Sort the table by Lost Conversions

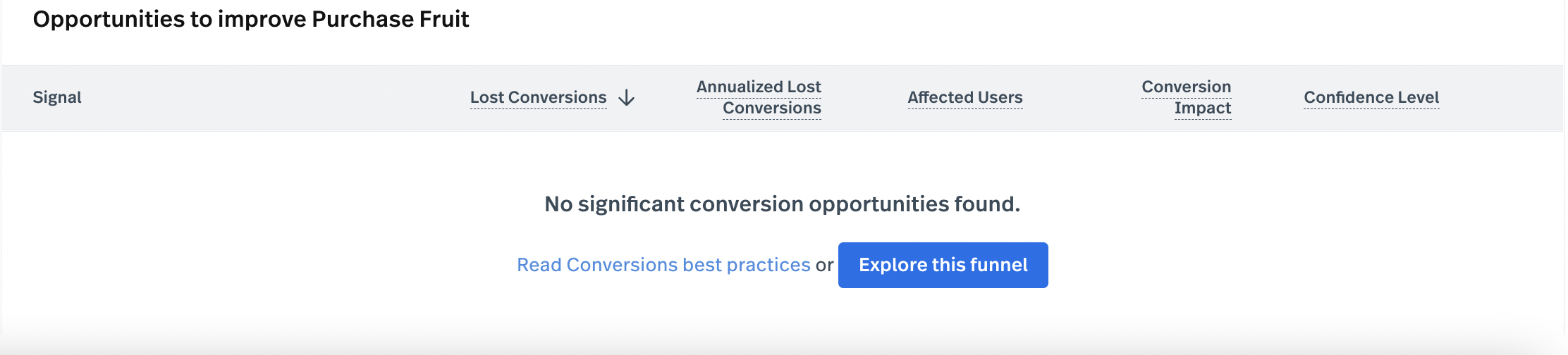538,97
